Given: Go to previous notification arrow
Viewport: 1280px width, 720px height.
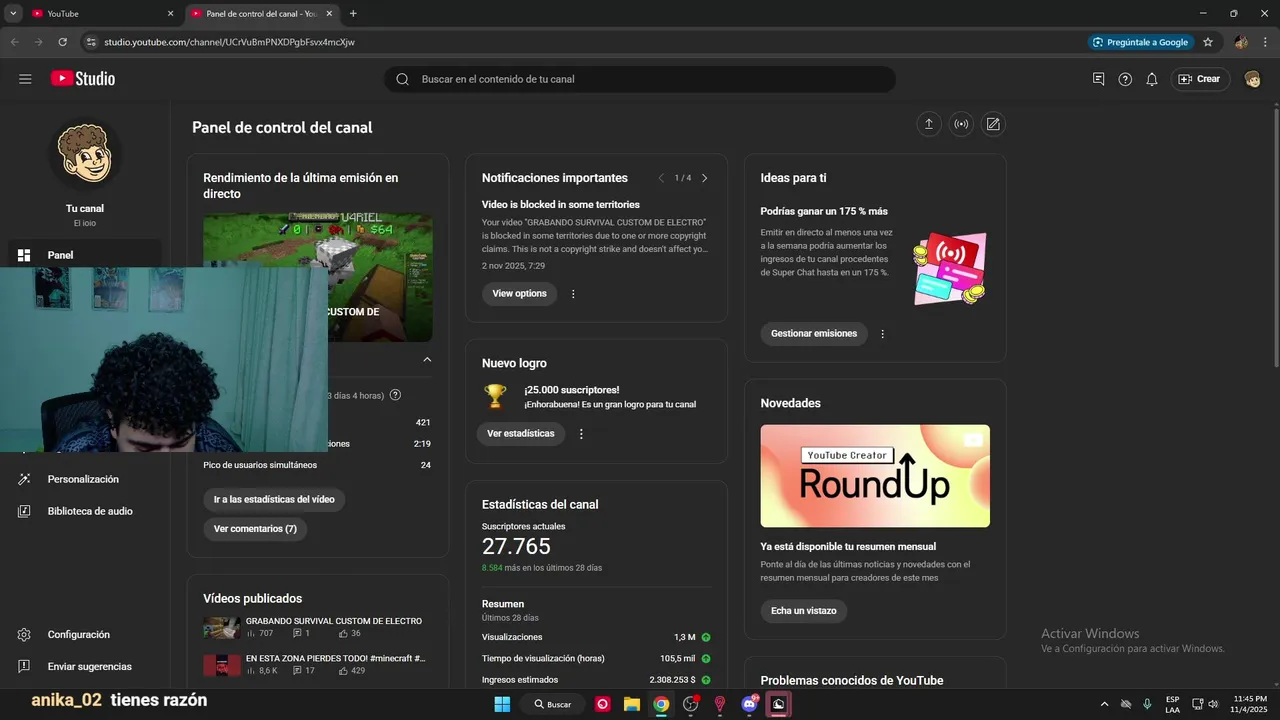Looking at the screenshot, I should pos(661,178).
